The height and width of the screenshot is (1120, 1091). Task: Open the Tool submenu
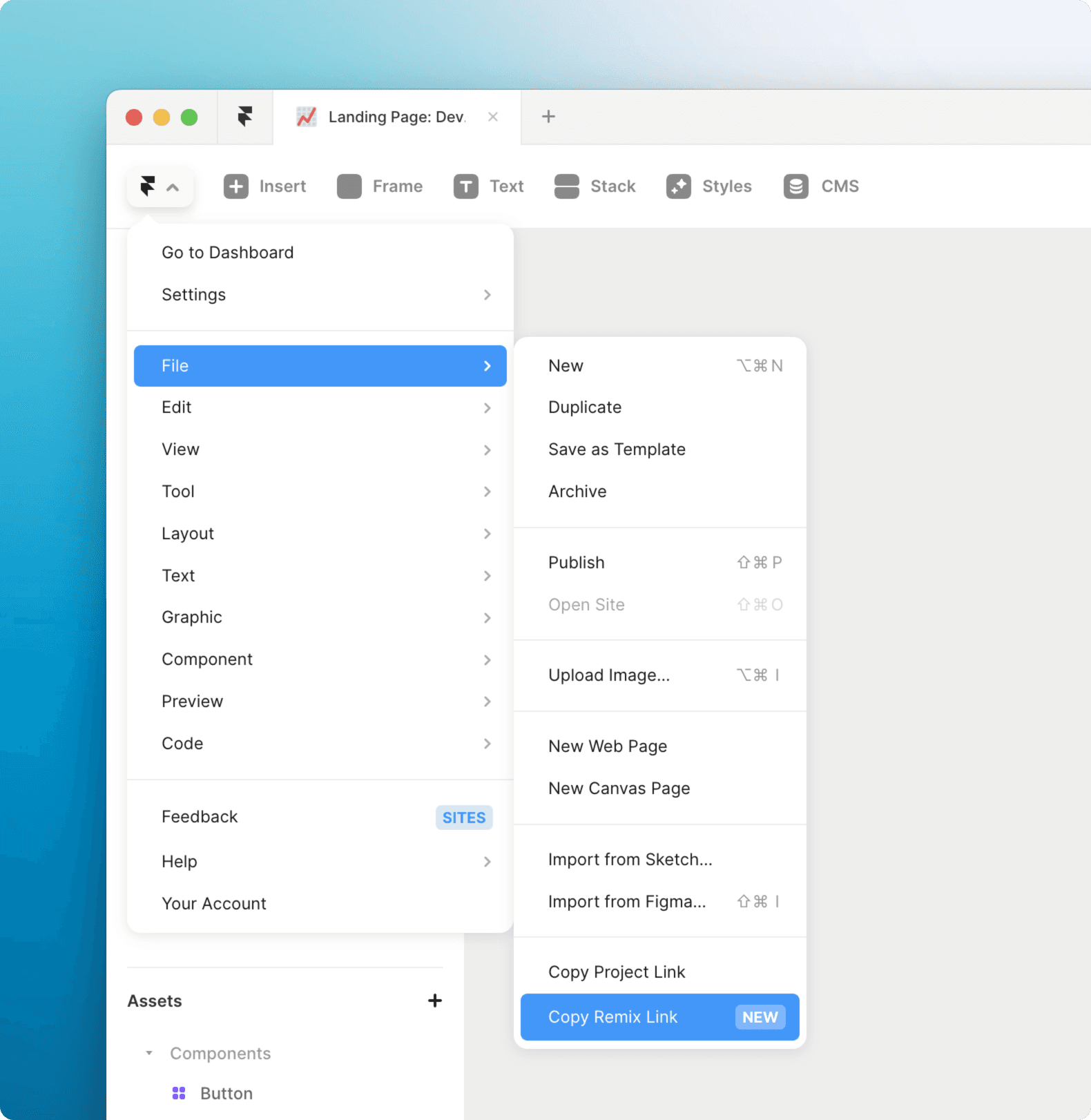pyautogui.click(x=320, y=492)
